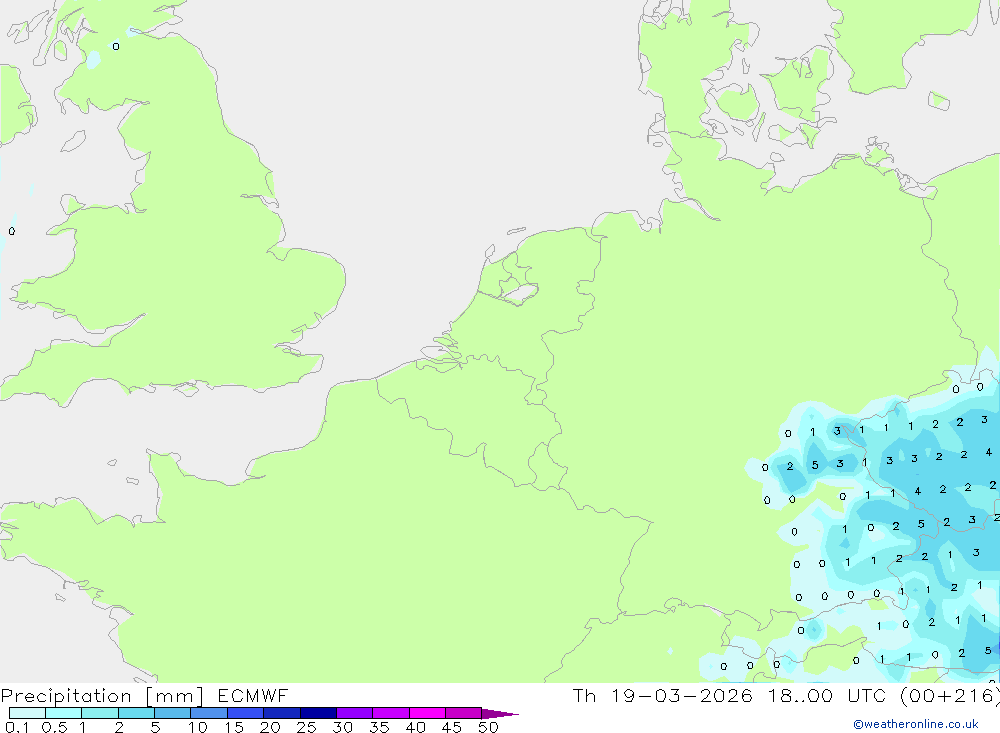Click the "0" value off the Wales coast

[x=11, y=231]
